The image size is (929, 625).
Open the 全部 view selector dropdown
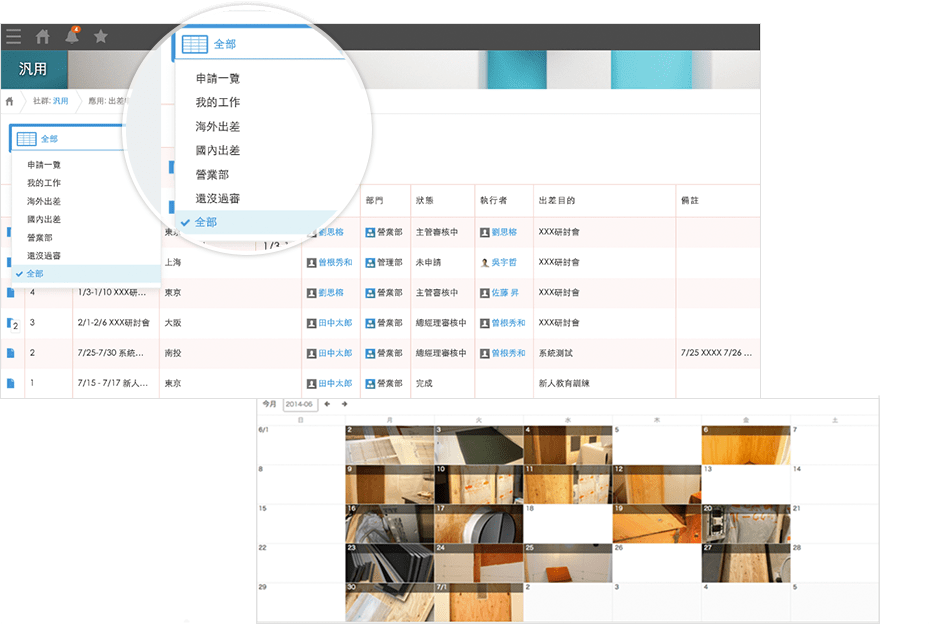tap(68, 139)
